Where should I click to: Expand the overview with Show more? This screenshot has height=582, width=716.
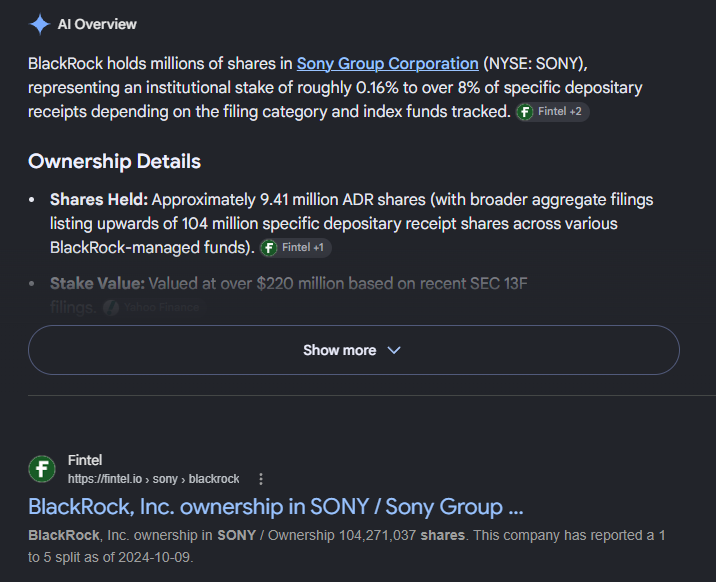click(353, 350)
